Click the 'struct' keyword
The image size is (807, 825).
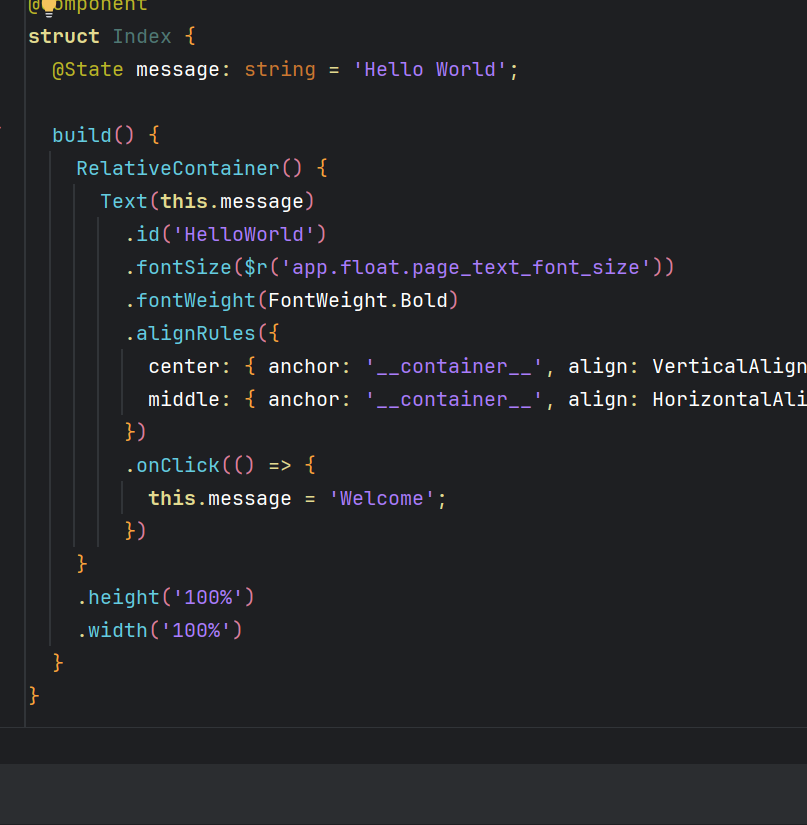pos(64,37)
